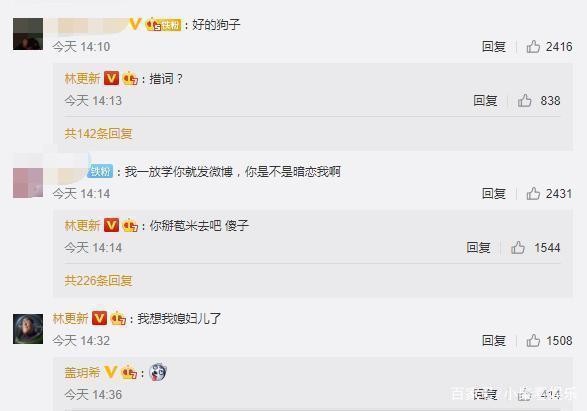This screenshot has height=411, width=587.
Task: Open the first commenter's avatar thumbnail
Action: coord(28,34)
